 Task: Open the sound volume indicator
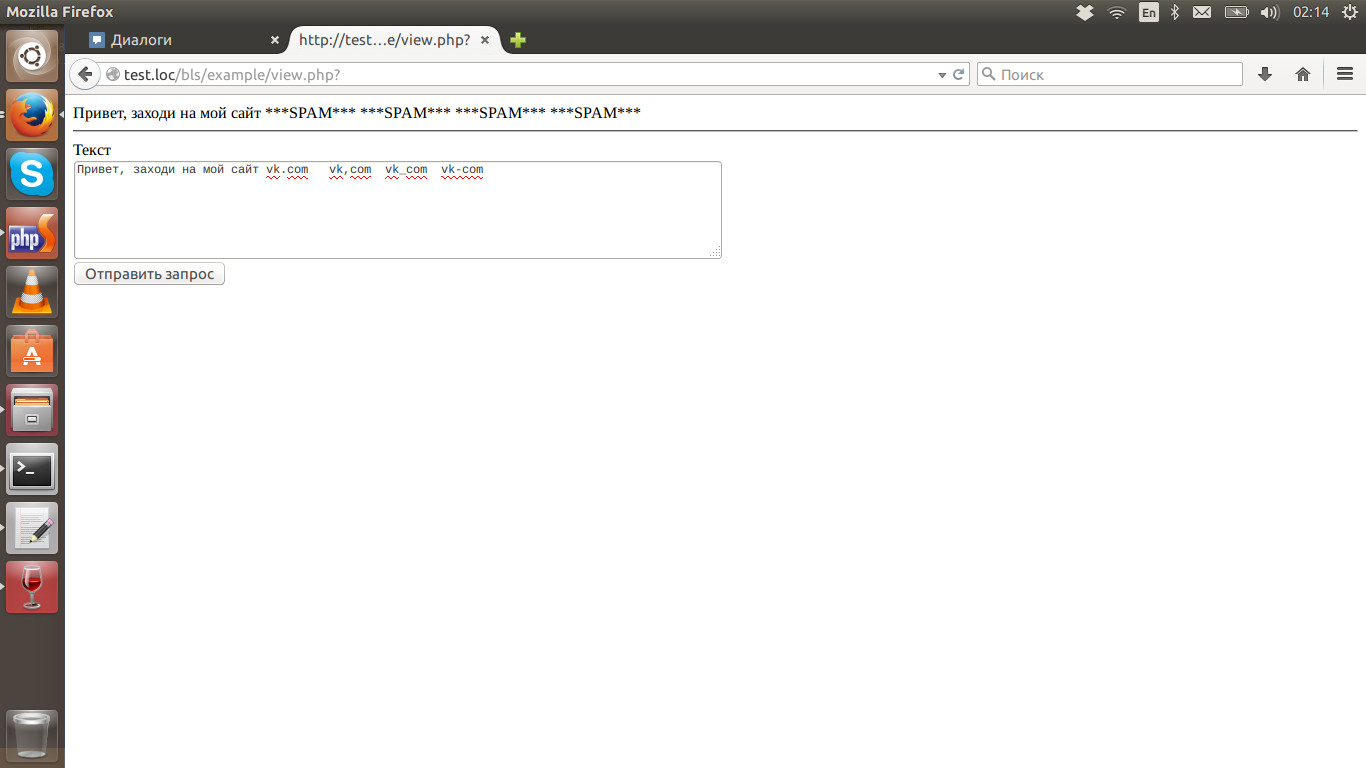coord(1270,12)
